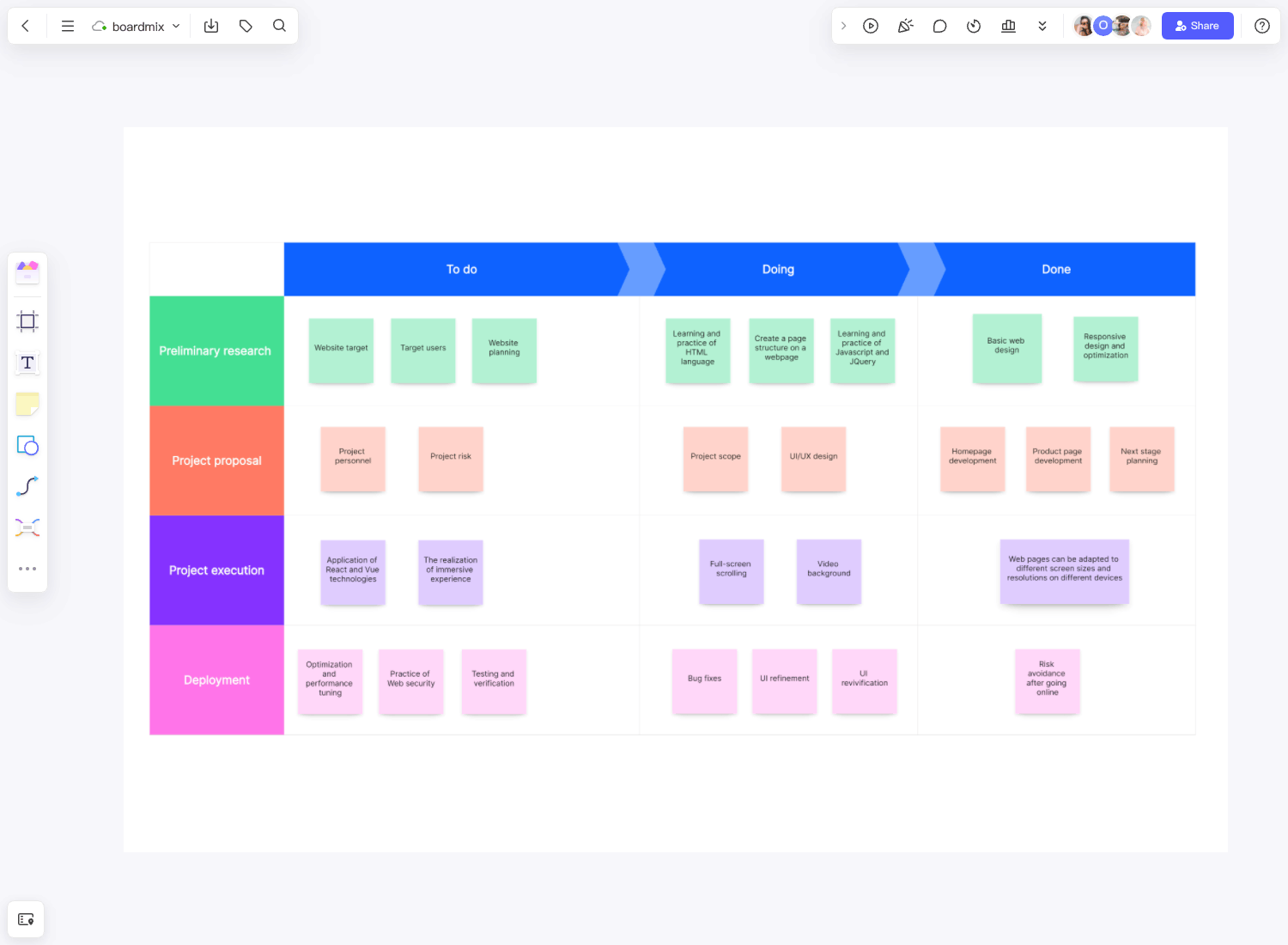Open the comments bubble icon
The width and height of the screenshot is (1288, 945).
coord(939,26)
